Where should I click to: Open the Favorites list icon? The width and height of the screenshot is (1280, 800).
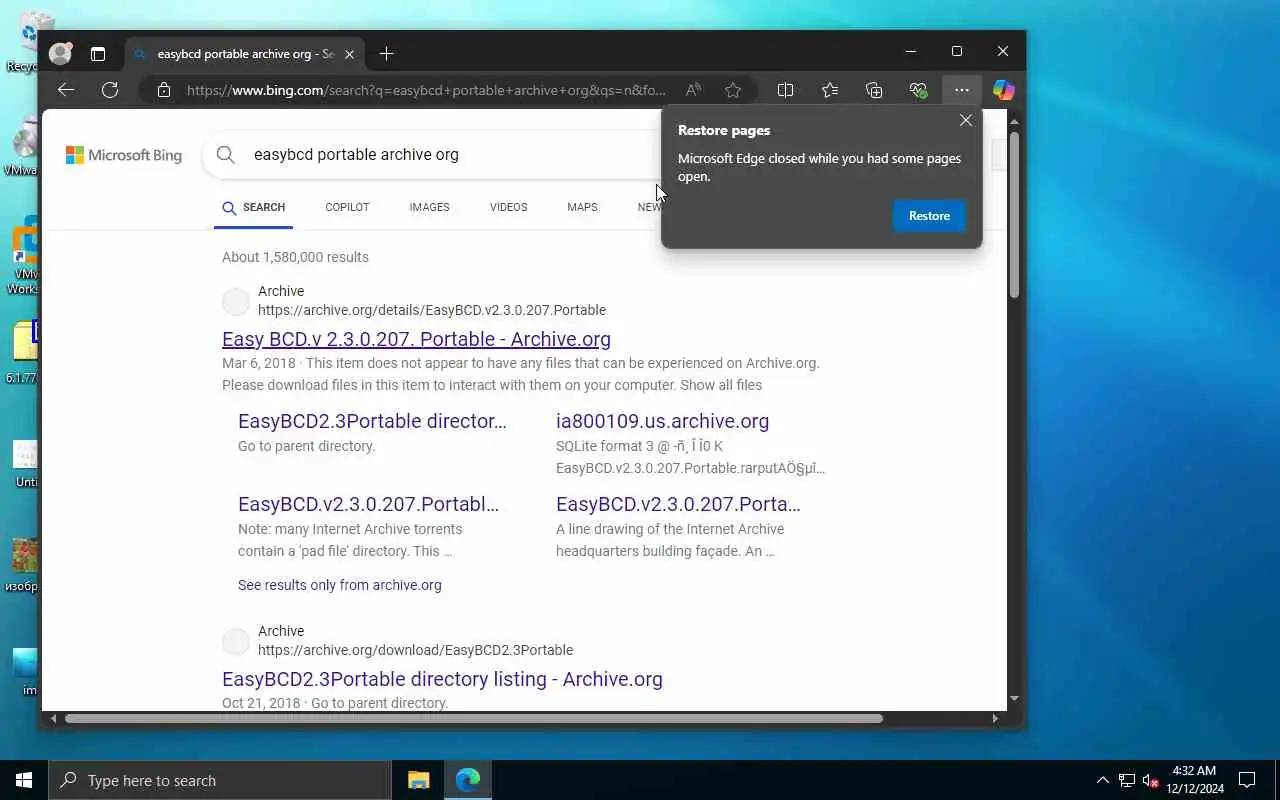[x=830, y=90]
